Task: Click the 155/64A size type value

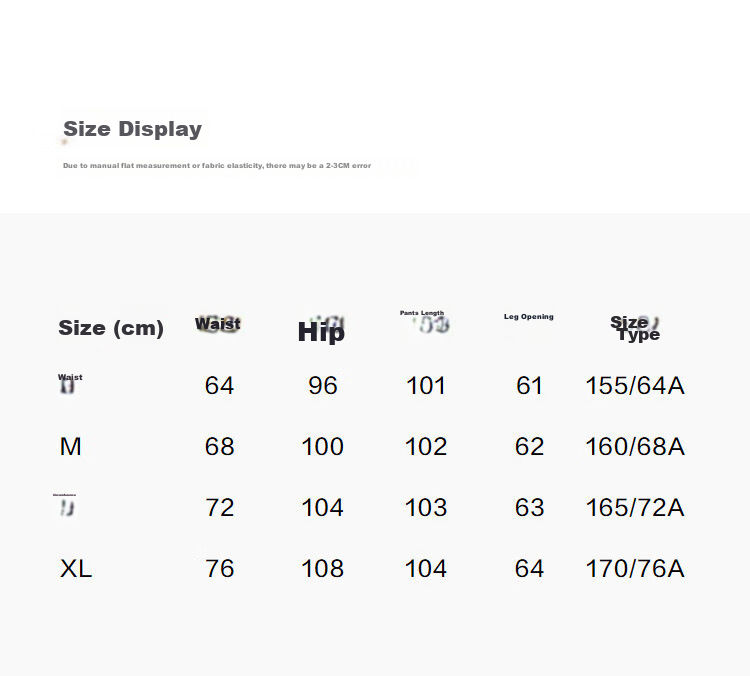Action: tap(635, 386)
